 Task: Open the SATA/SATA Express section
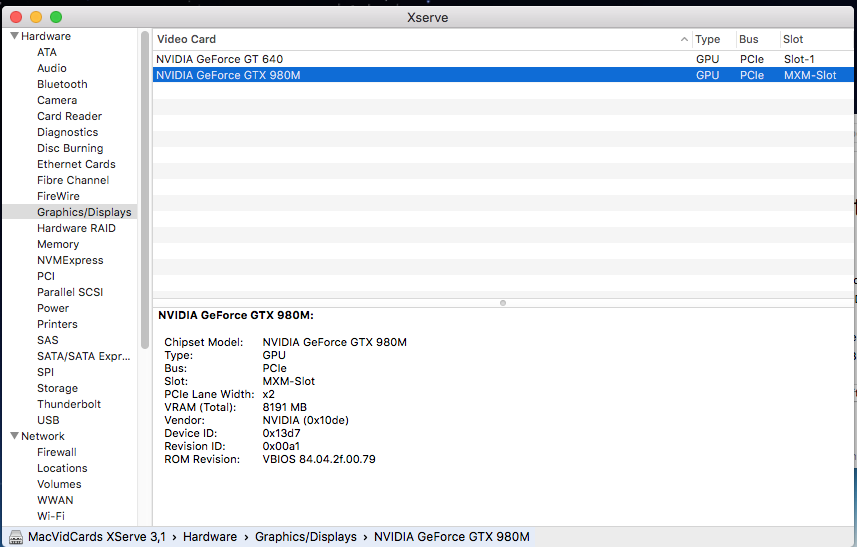tap(84, 356)
